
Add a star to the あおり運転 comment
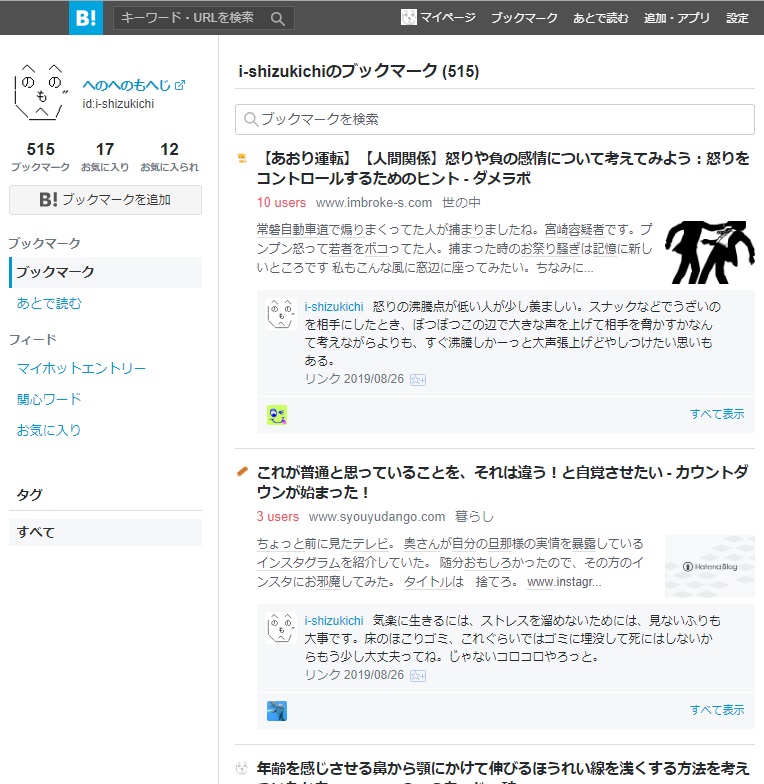[x=418, y=380]
